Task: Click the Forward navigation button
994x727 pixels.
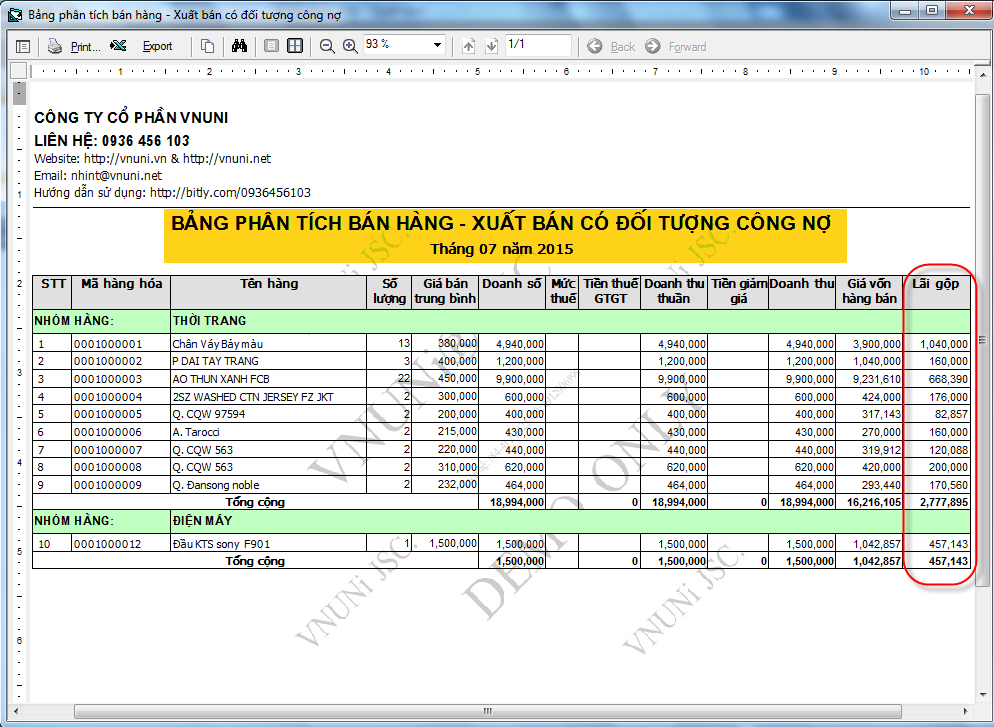Action: click(x=676, y=46)
